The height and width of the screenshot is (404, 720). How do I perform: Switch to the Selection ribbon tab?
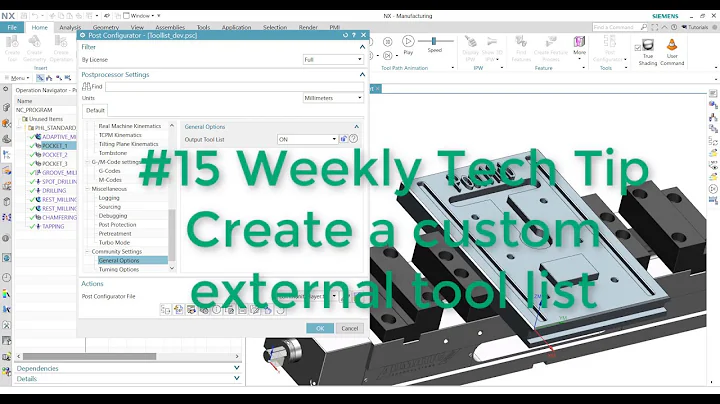[x=275, y=28]
